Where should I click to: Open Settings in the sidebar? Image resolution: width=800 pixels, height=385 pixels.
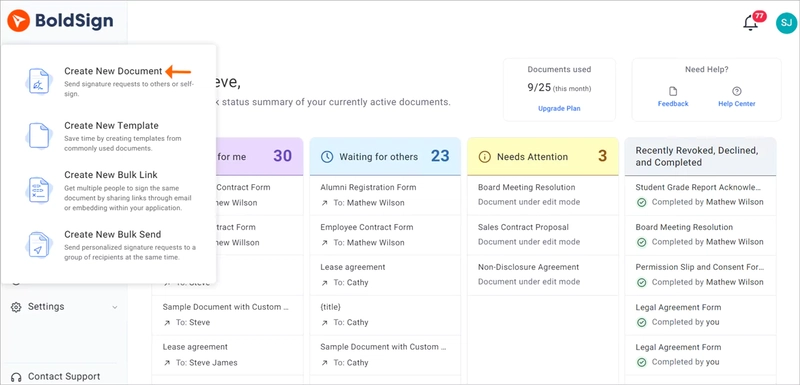(x=46, y=306)
